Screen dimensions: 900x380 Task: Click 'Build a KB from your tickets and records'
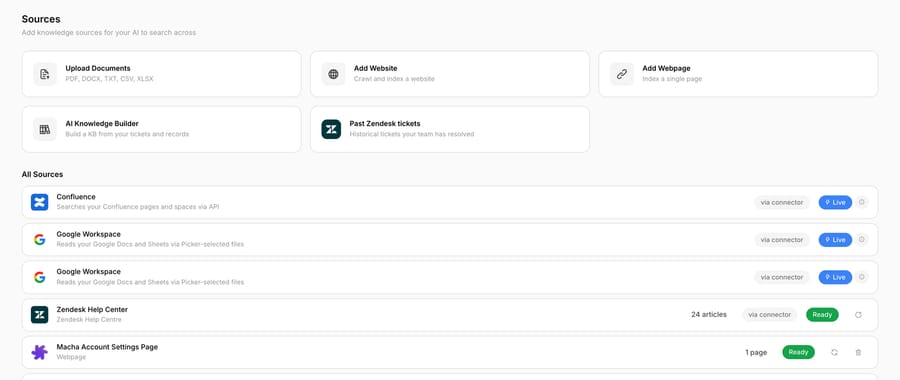127,134
